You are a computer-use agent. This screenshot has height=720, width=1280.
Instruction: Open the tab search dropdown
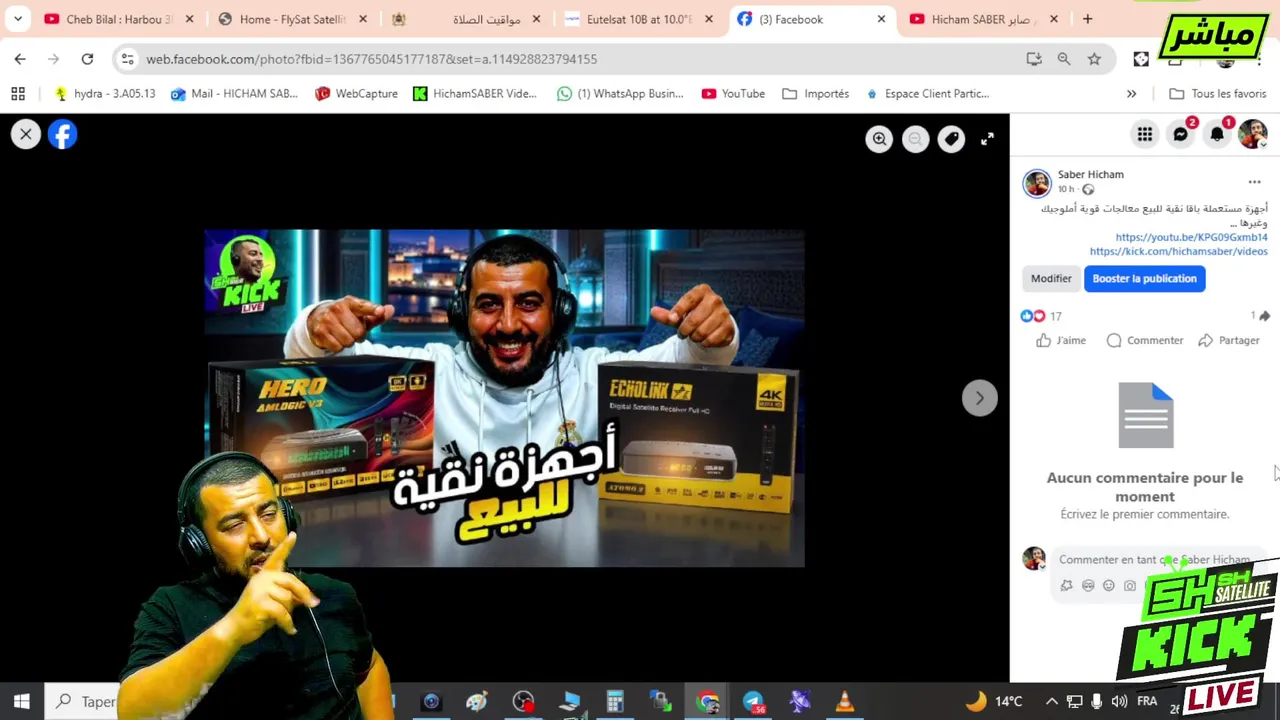tap(18, 19)
